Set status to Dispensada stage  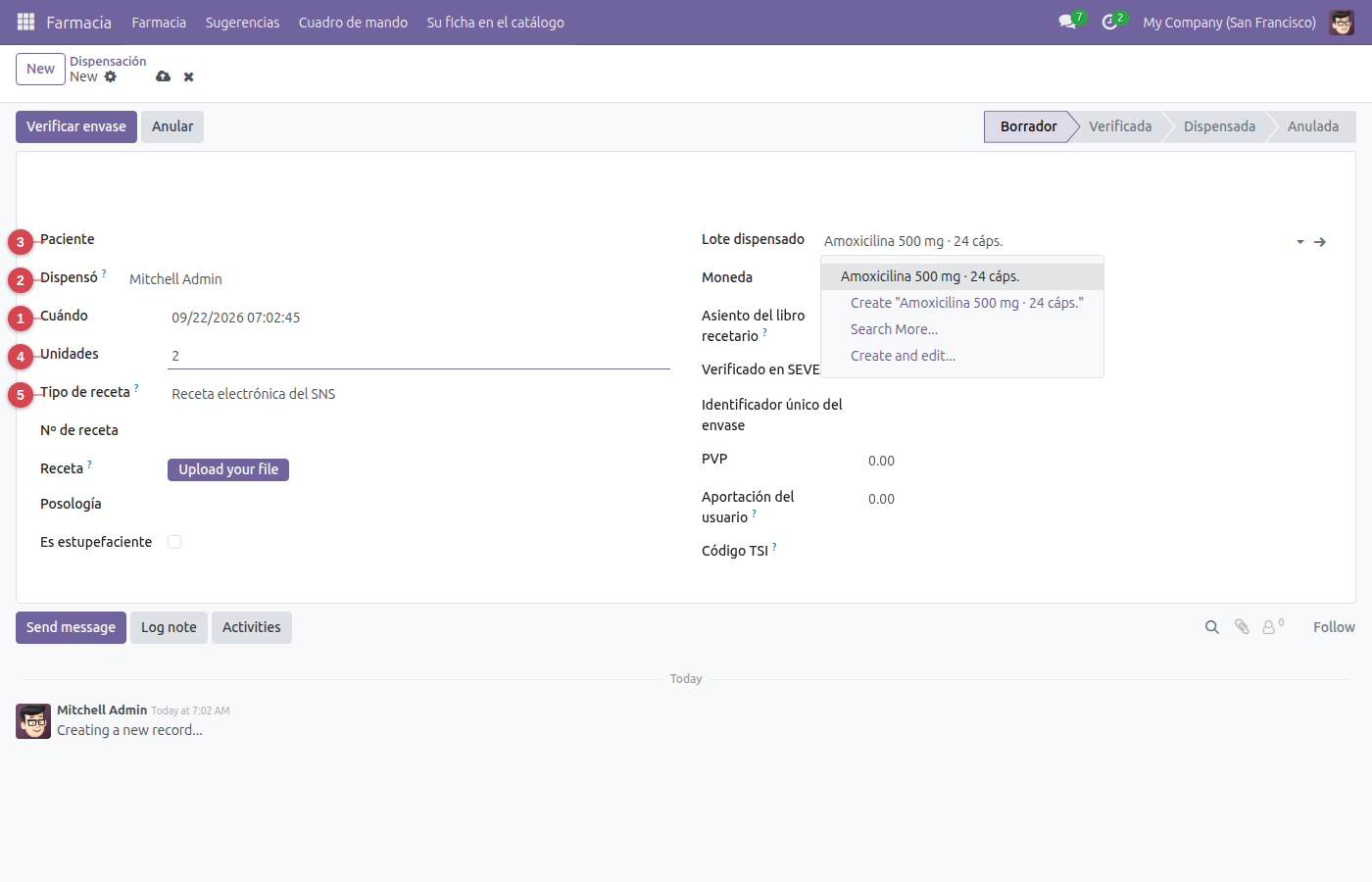click(1219, 126)
